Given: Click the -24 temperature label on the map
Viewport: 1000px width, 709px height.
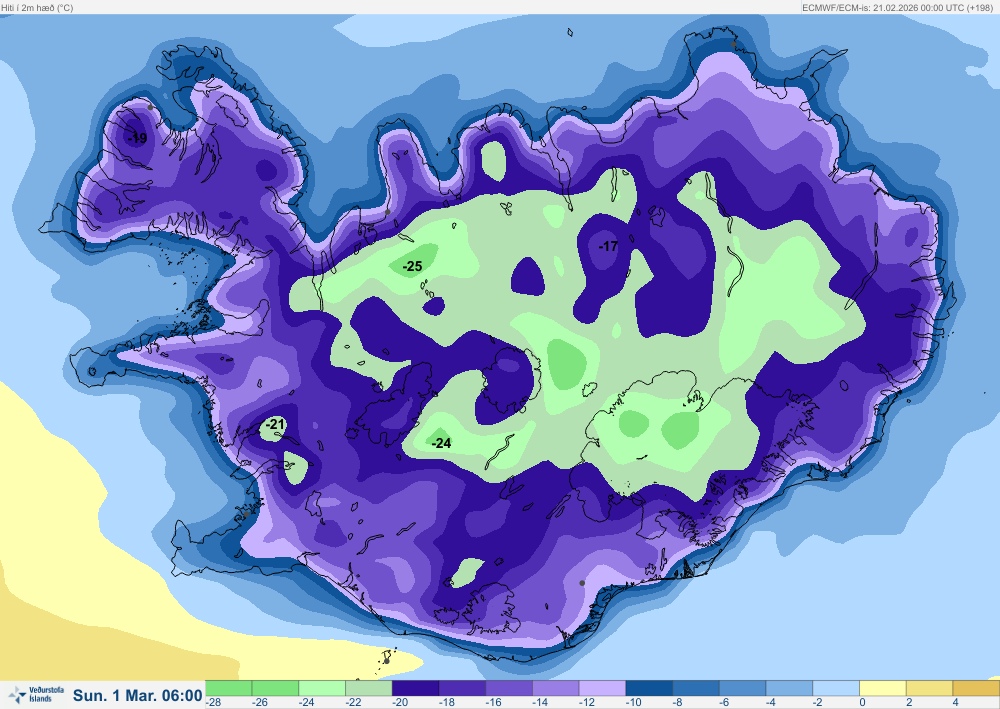Looking at the screenshot, I should 441,443.
